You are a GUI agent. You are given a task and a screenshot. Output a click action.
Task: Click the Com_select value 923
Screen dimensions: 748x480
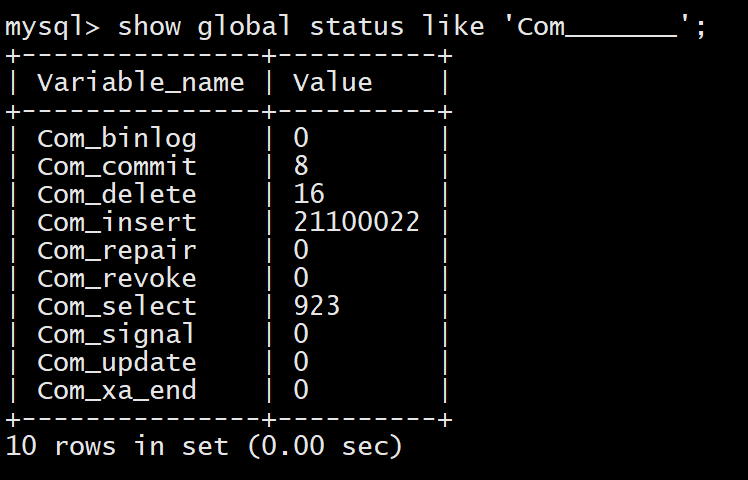317,306
